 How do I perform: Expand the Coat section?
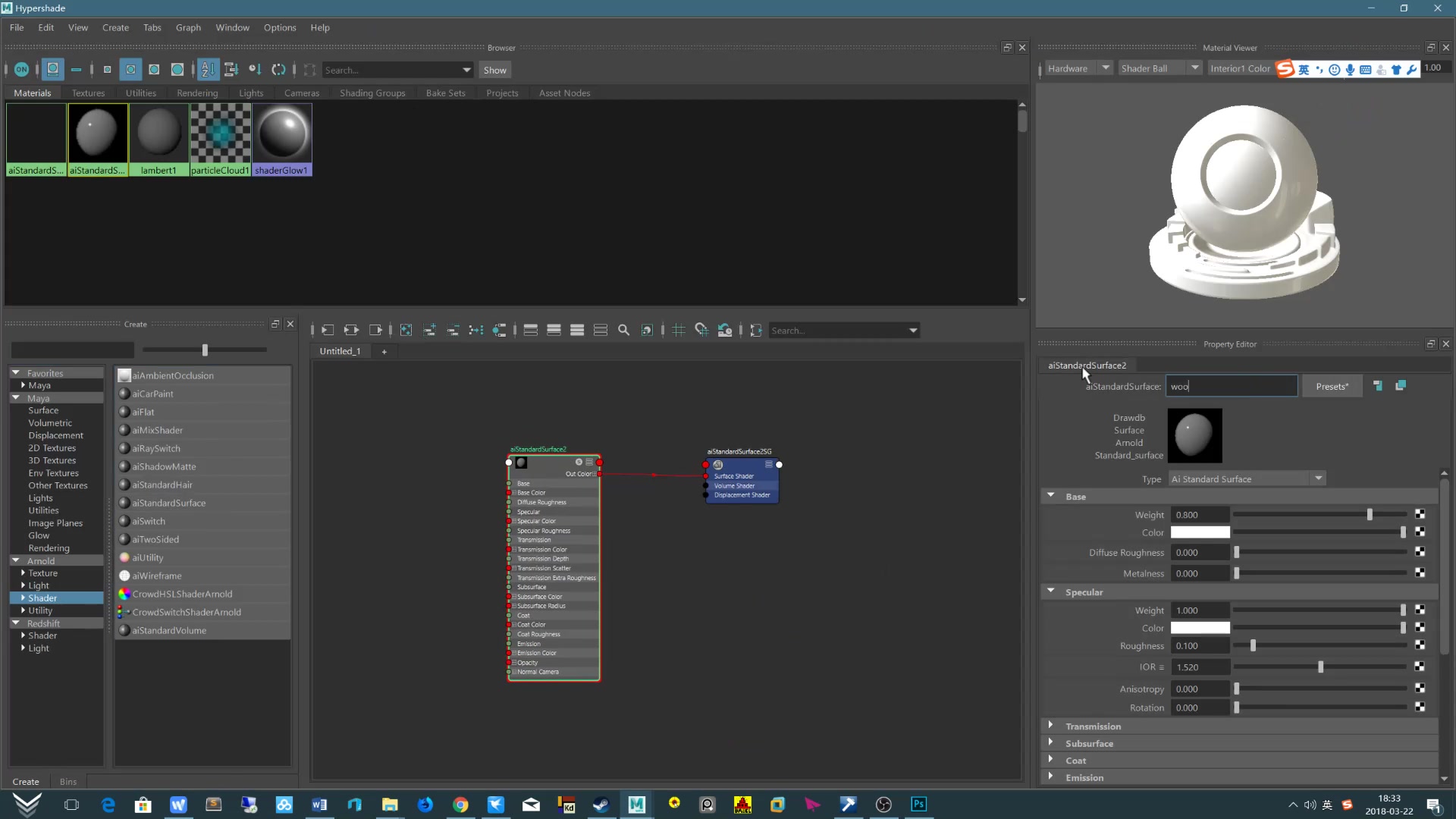click(1052, 760)
